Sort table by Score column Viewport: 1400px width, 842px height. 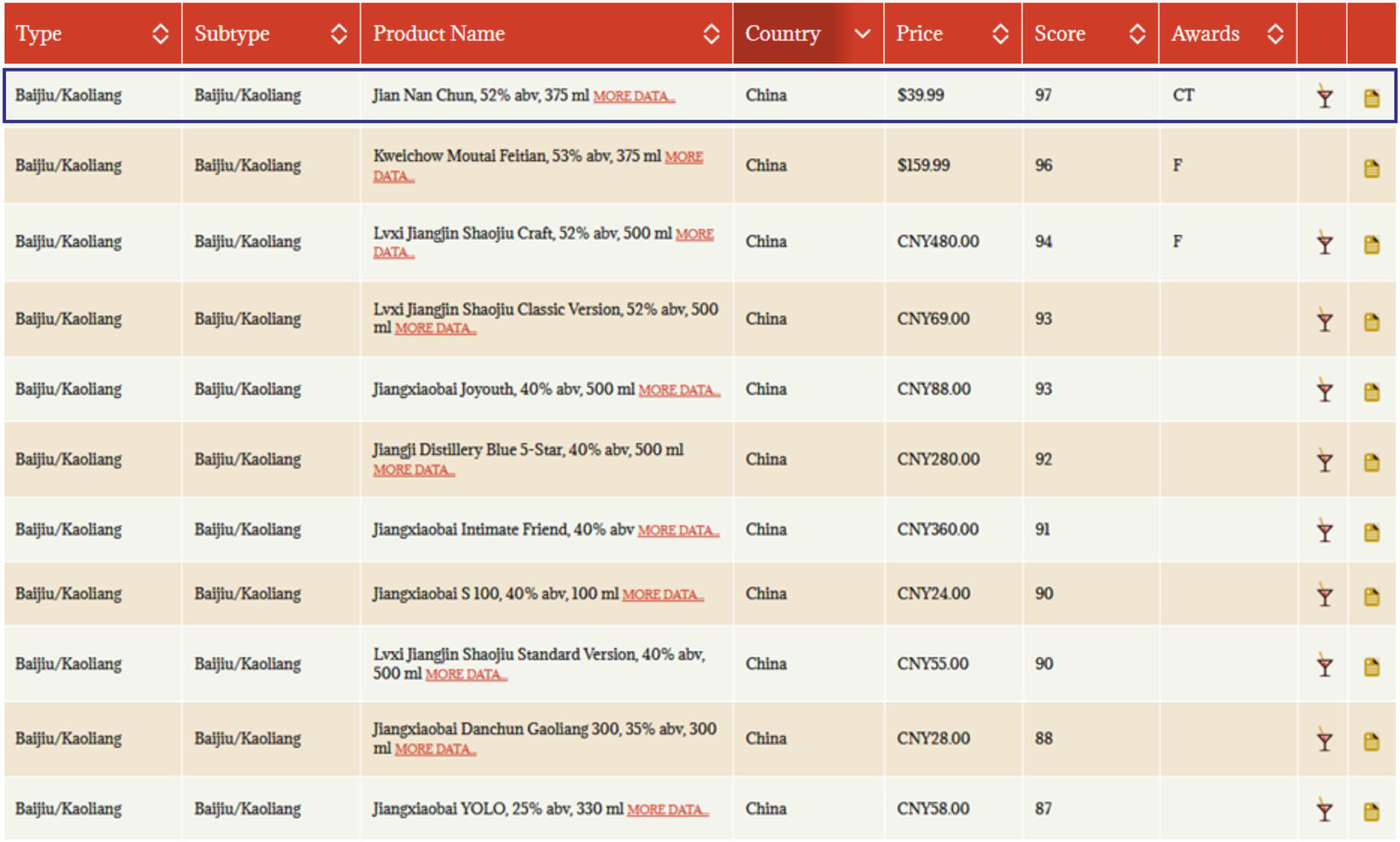point(1137,34)
